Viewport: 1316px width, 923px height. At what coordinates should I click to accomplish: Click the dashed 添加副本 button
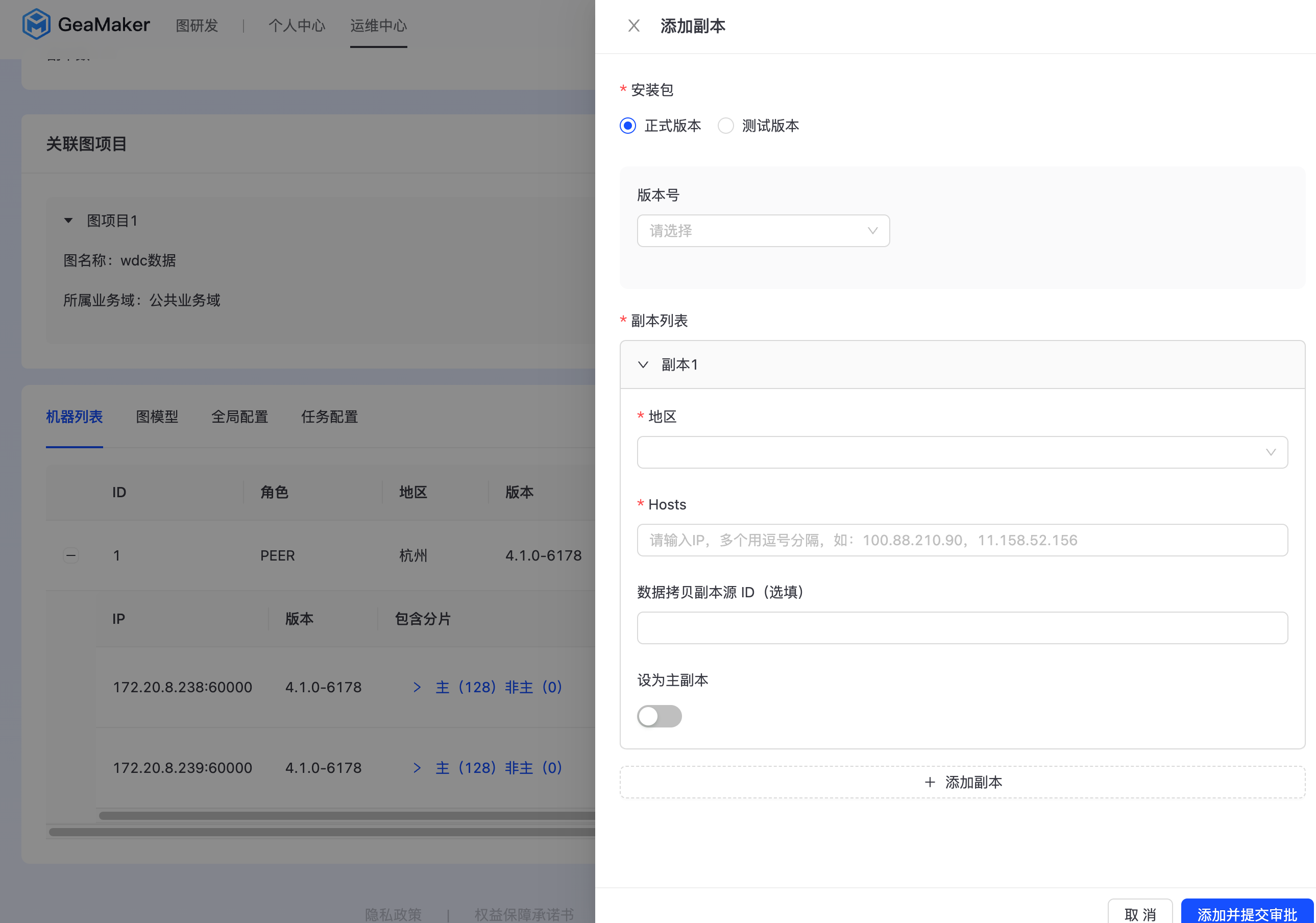click(x=962, y=782)
